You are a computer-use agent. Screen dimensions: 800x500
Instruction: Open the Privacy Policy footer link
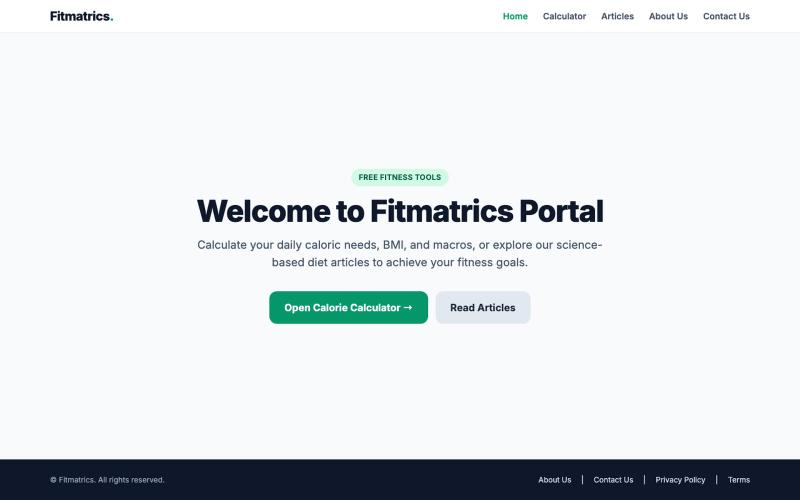[x=680, y=480]
